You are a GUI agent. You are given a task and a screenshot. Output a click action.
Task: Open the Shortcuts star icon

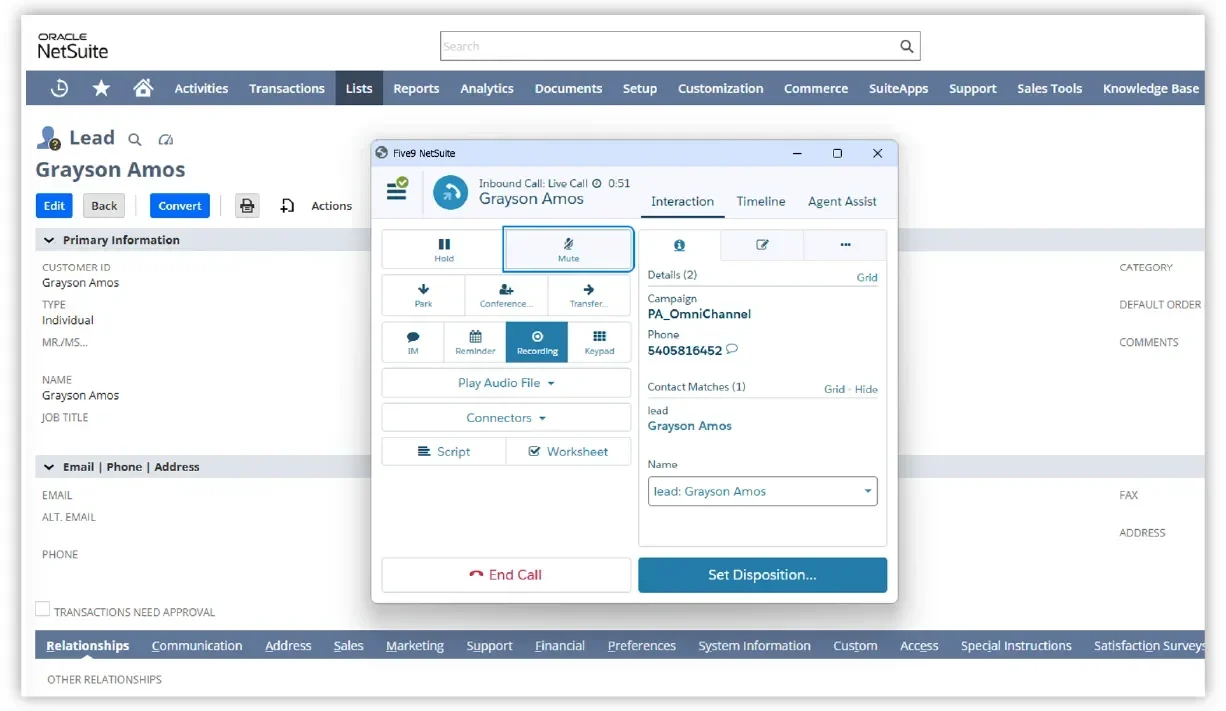pos(101,88)
